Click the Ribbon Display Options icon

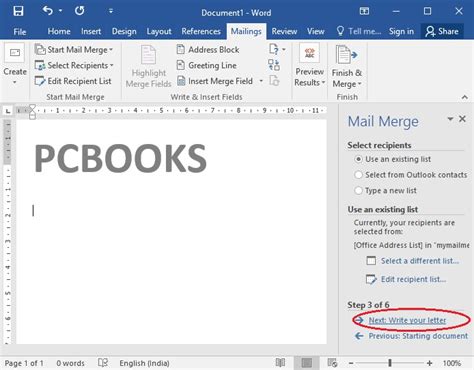tap(364, 11)
